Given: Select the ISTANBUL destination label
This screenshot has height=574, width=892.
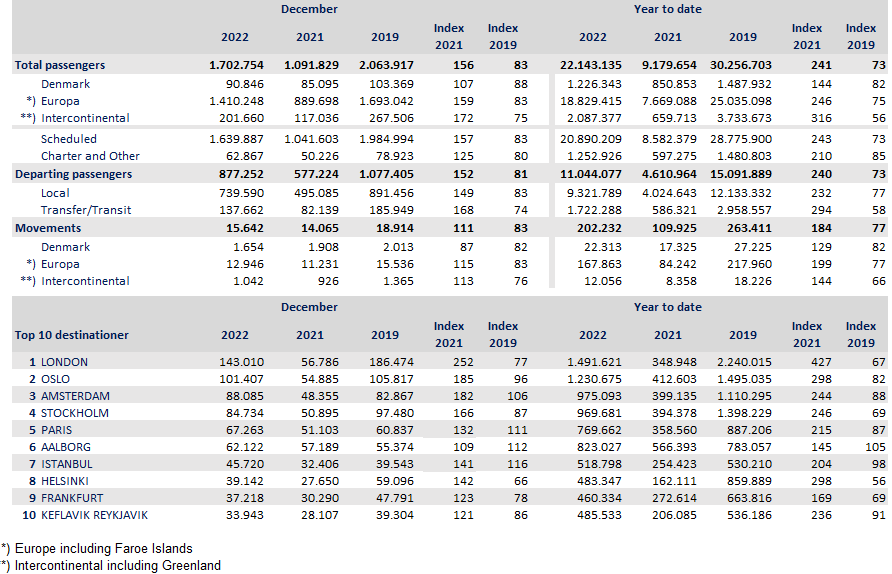Looking at the screenshot, I should [67, 466].
